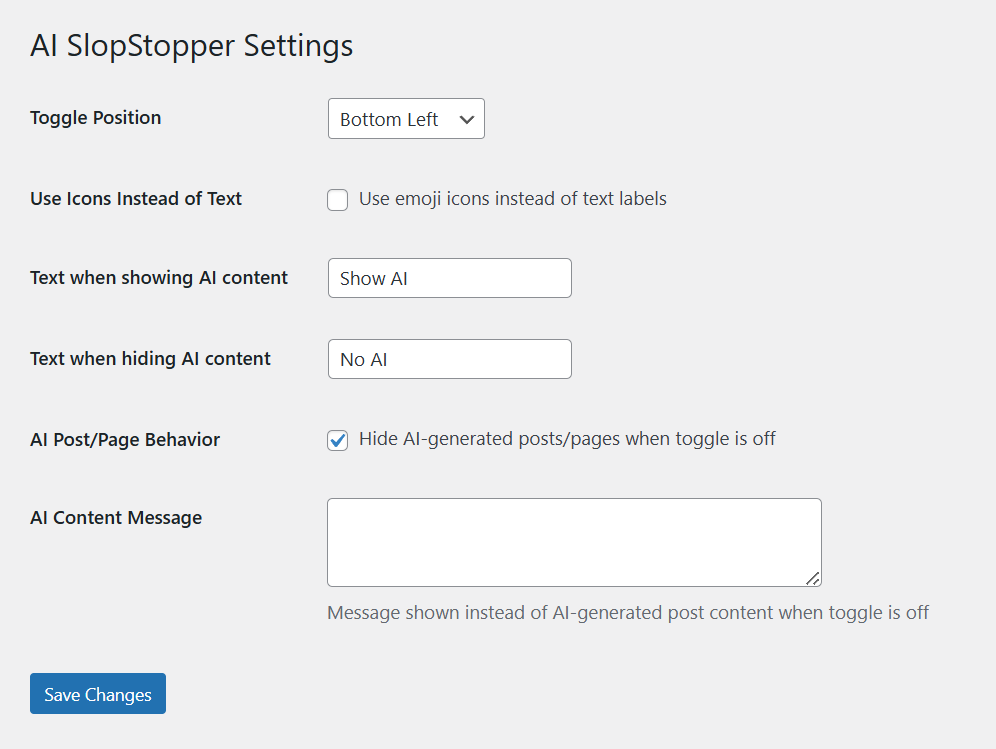
Task: Click the 'Use emoji icons instead of text labels' label
Action: pos(512,199)
